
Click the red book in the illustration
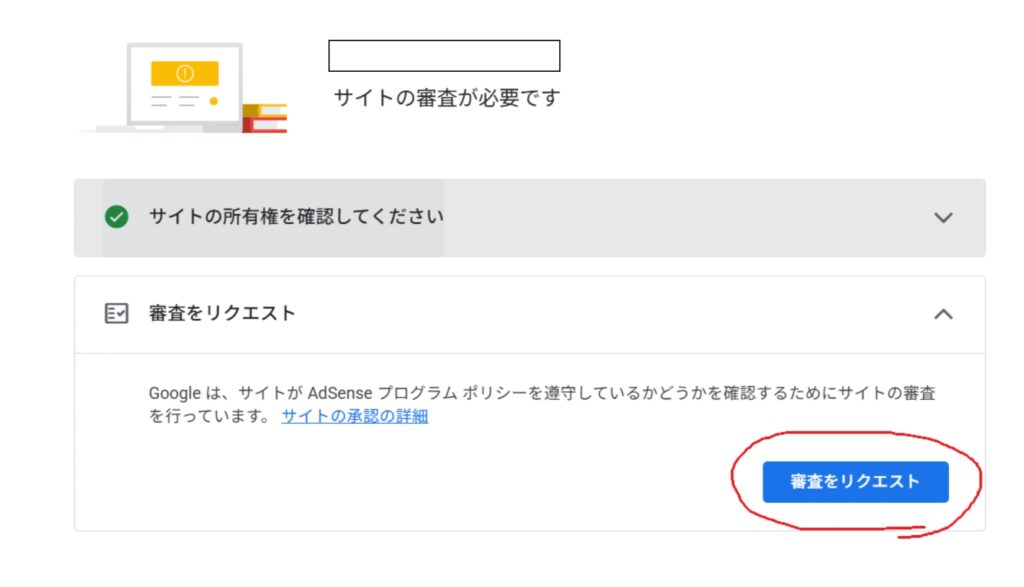click(x=268, y=124)
